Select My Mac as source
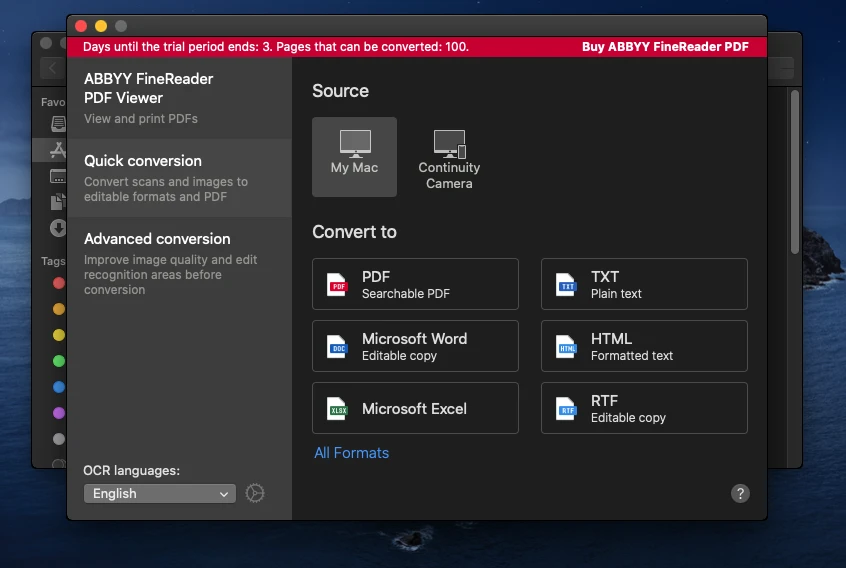Viewport: 846px width, 568px height. point(354,157)
